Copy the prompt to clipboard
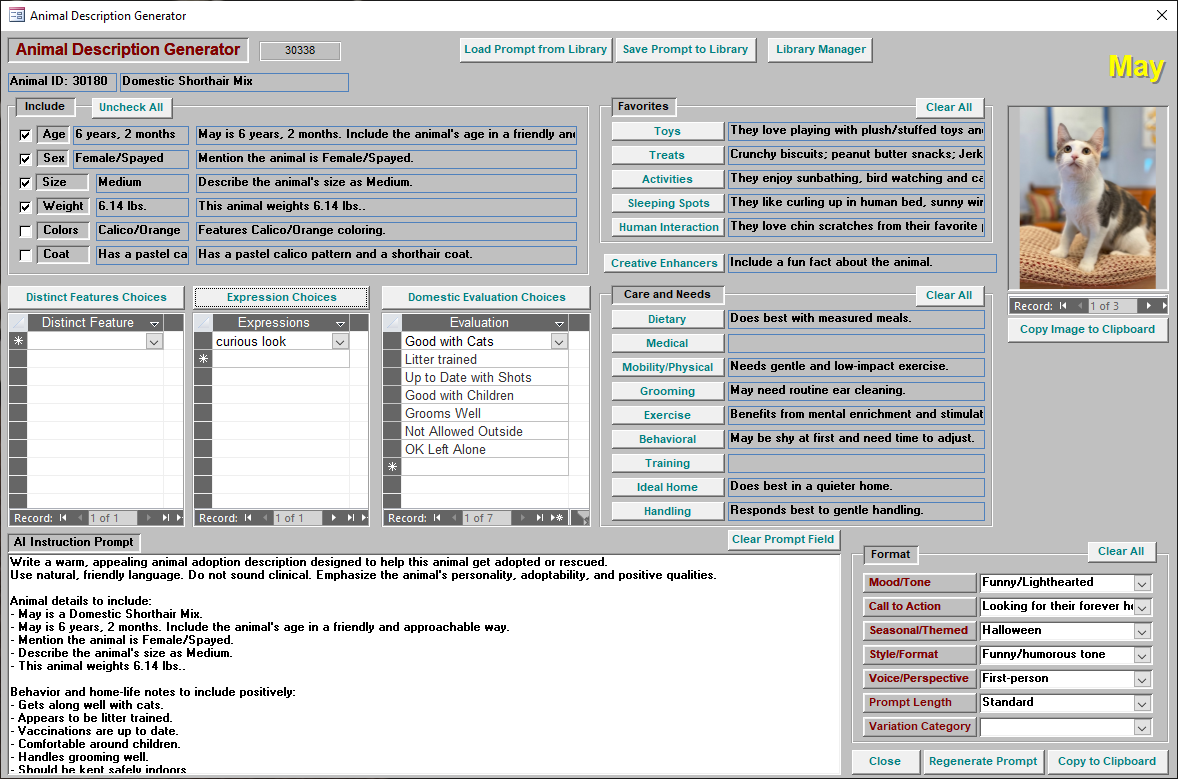The height and width of the screenshot is (779, 1178). point(1107,761)
